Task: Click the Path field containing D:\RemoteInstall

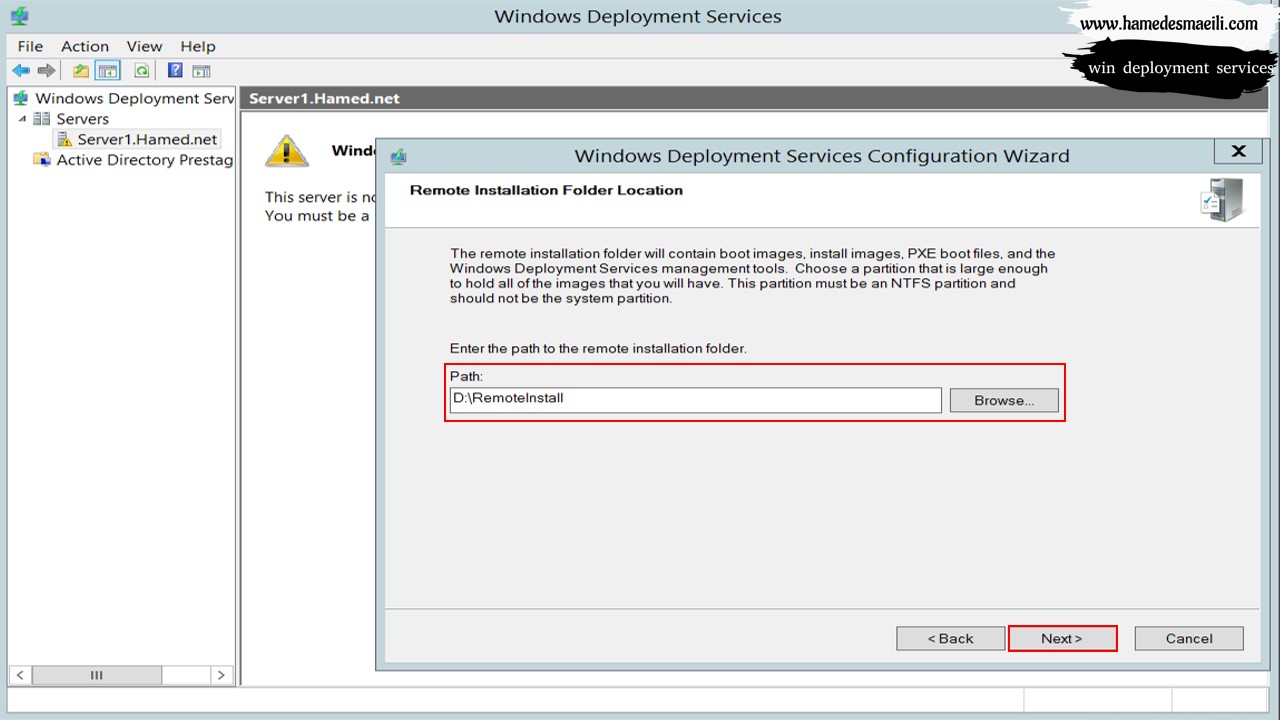Action: [695, 400]
